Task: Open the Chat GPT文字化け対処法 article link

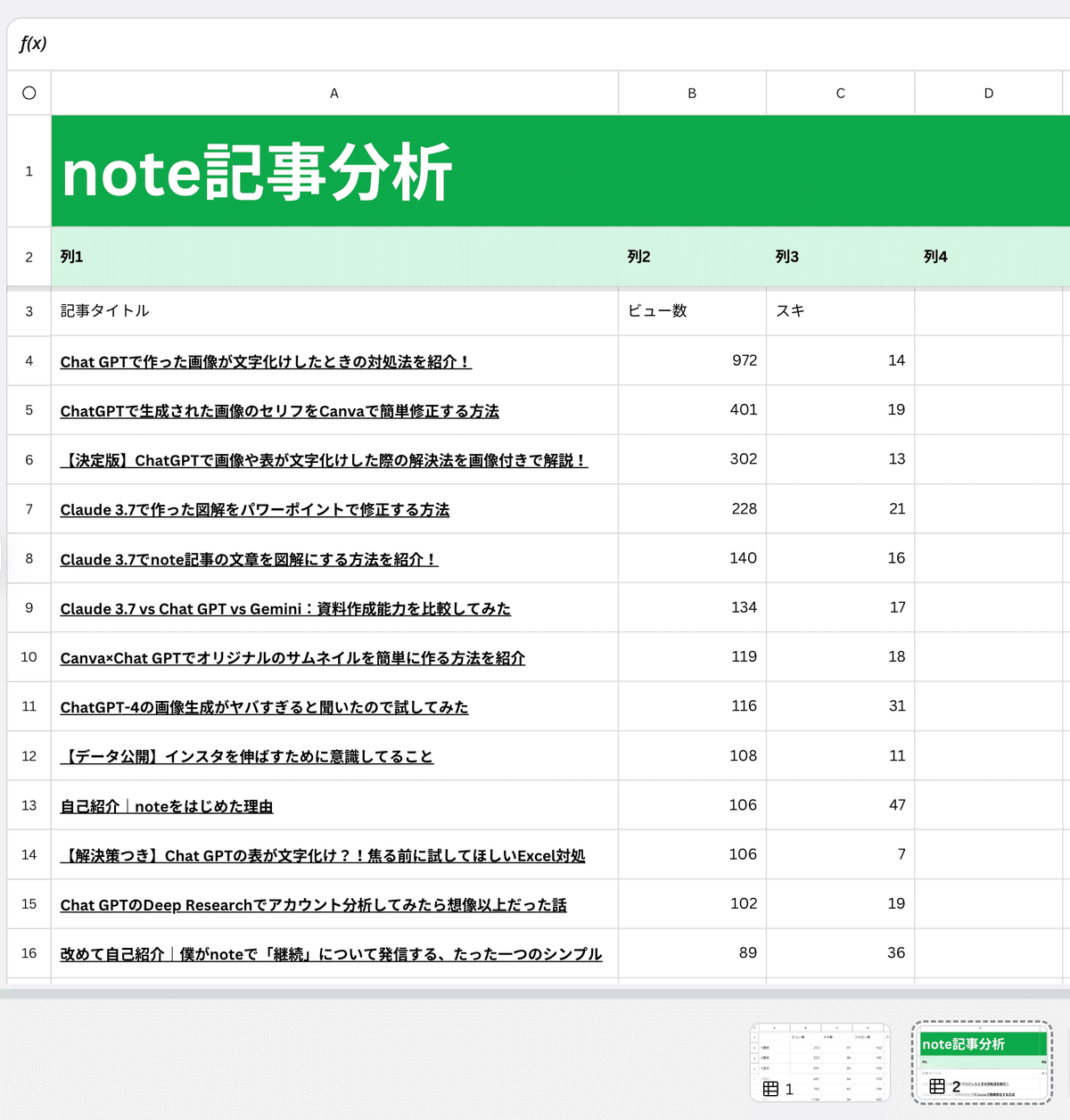Action: pyautogui.click(x=266, y=361)
